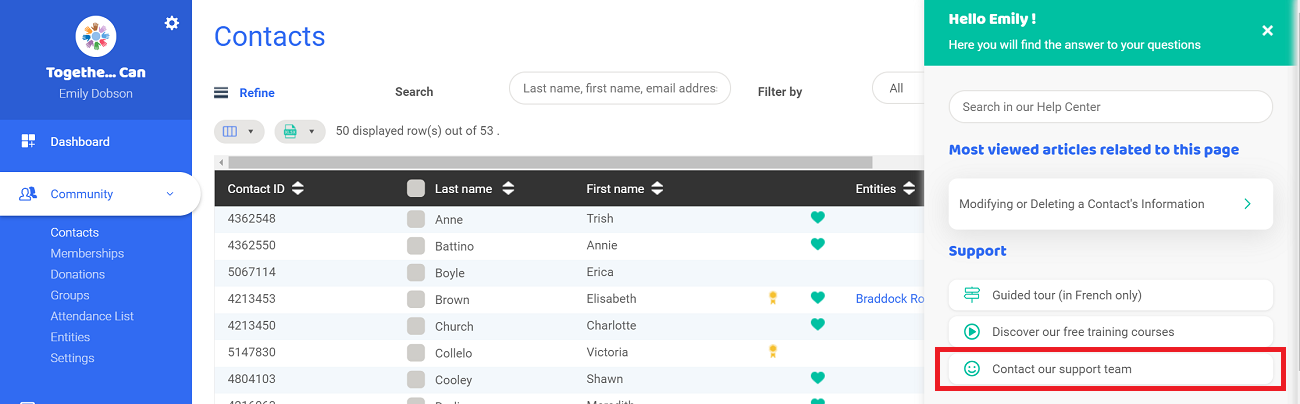Start the Guided tour (in French only)
This screenshot has width=1300, height=404.
click(1110, 295)
